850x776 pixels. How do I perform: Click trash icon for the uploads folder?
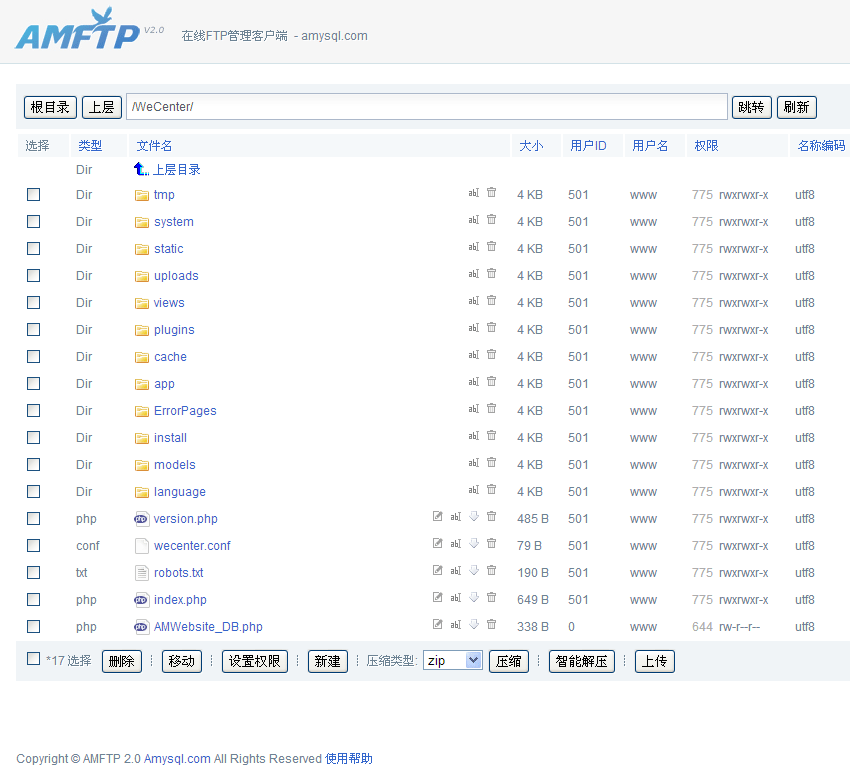click(x=491, y=274)
